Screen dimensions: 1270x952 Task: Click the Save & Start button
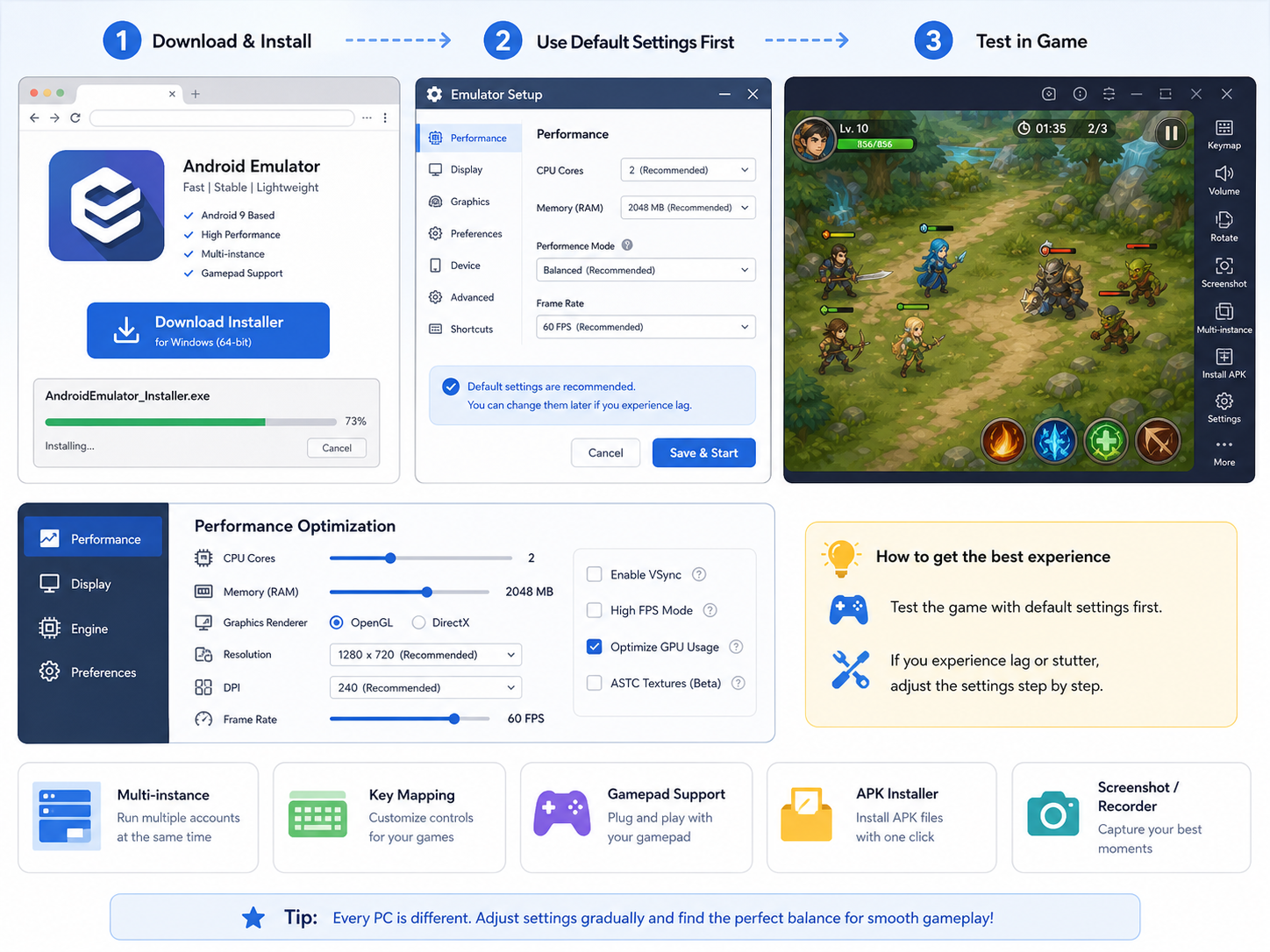[703, 452]
